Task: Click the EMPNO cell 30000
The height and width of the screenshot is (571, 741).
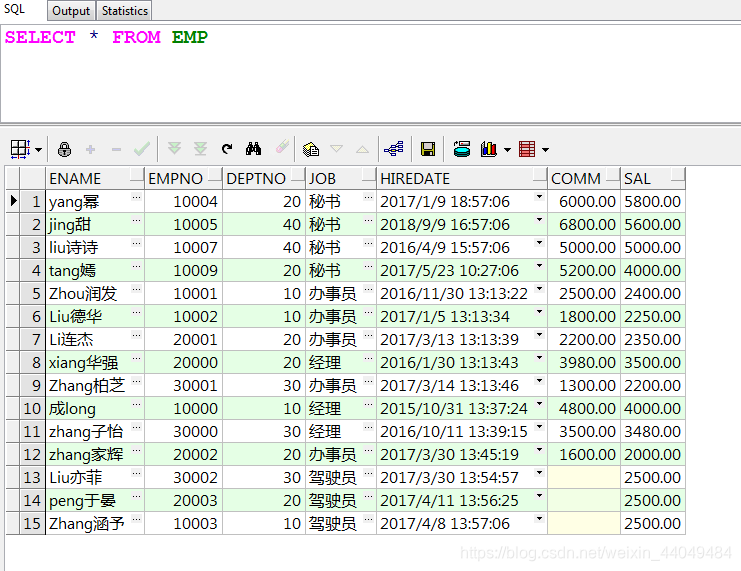Action: [x=183, y=432]
